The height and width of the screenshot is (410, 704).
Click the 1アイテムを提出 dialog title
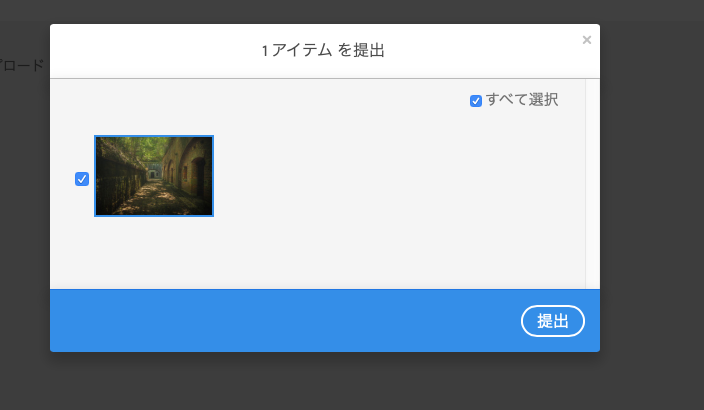(323, 50)
